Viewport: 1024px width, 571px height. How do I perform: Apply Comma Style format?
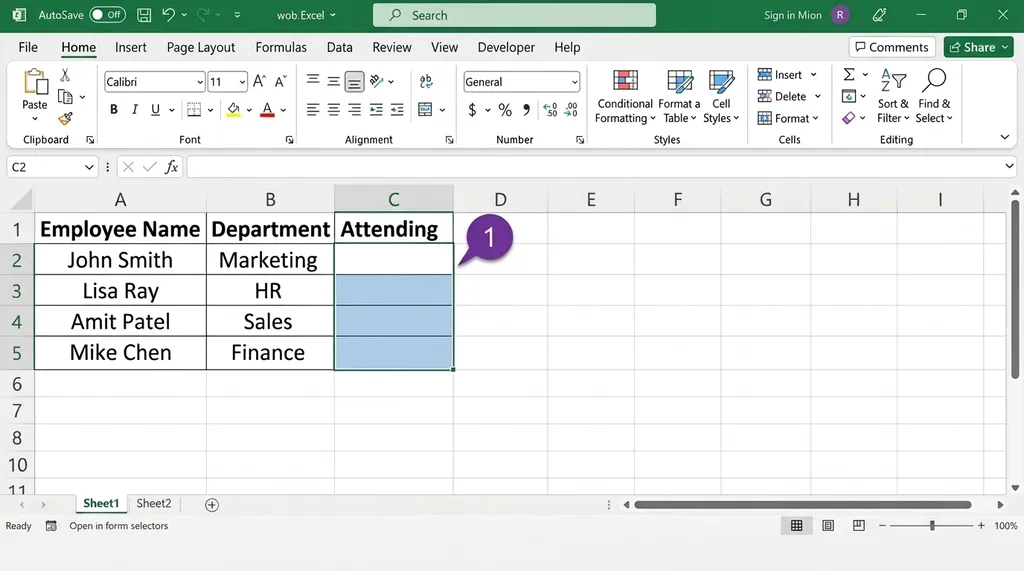(526, 110)
